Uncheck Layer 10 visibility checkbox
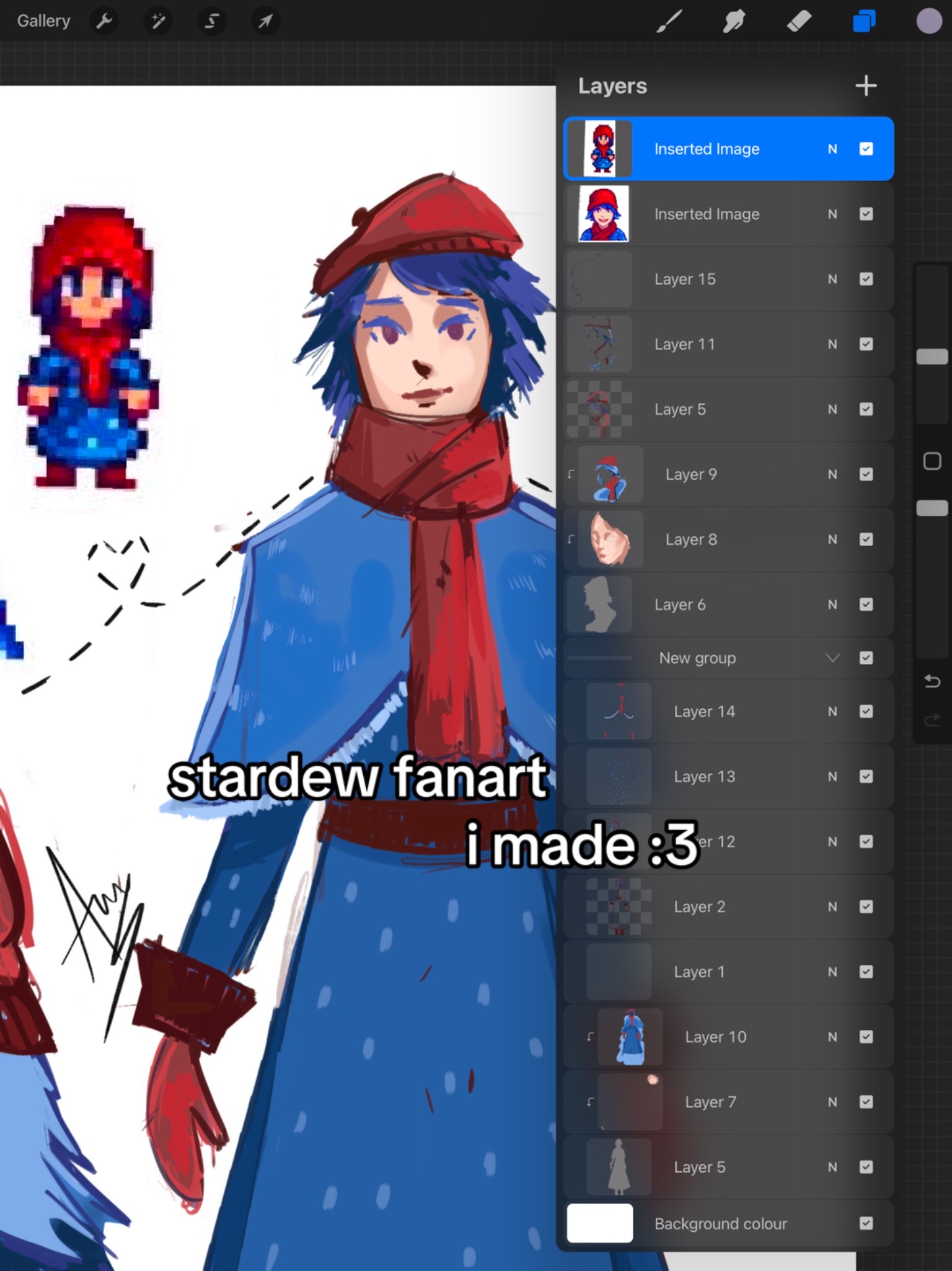 coord(866,1037)
